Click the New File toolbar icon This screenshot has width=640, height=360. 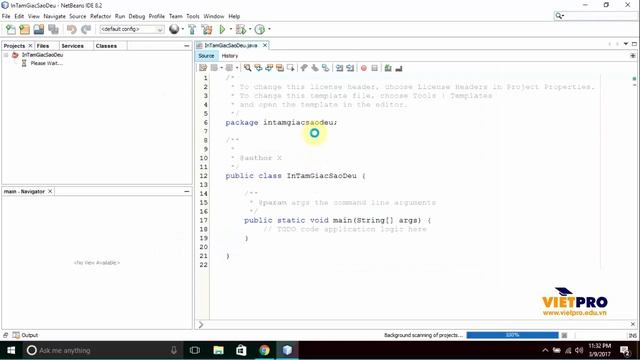(x=11, y=29)
